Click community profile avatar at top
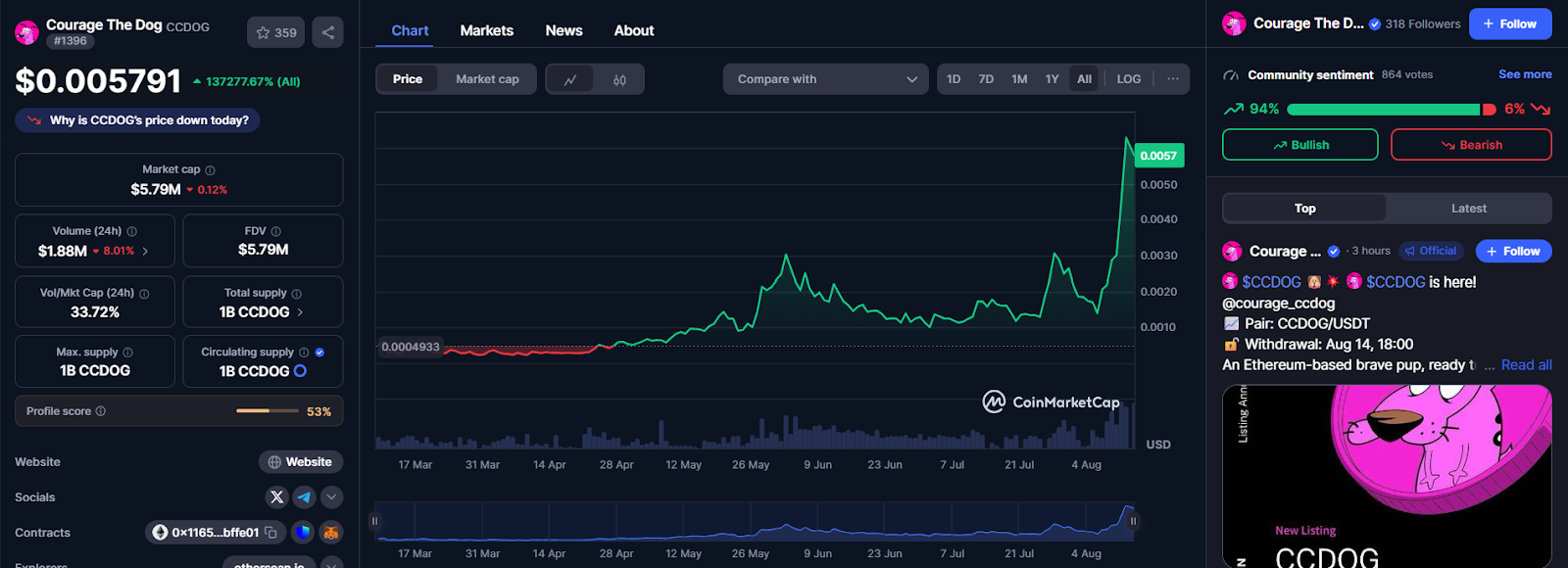This screenshot has height=568, width=1568. (1234, 24)
